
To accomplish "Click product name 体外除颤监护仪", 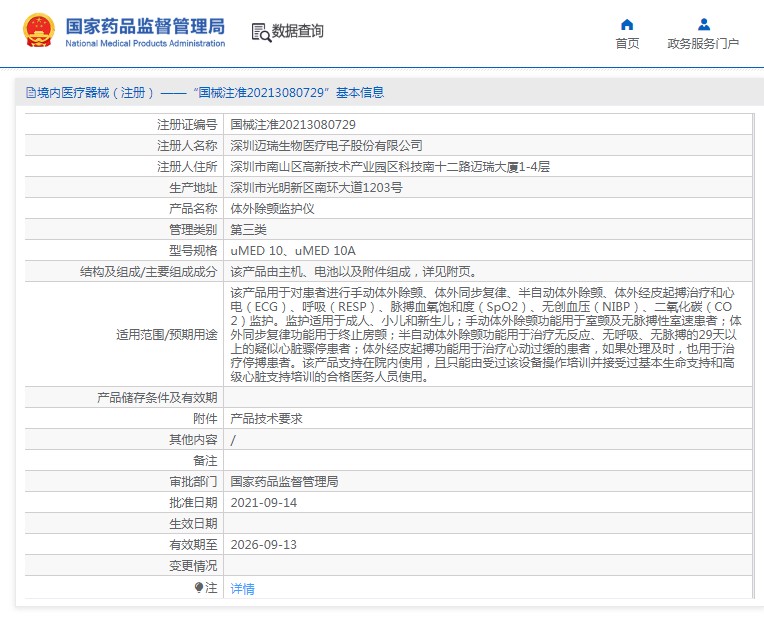I will 272,209.
